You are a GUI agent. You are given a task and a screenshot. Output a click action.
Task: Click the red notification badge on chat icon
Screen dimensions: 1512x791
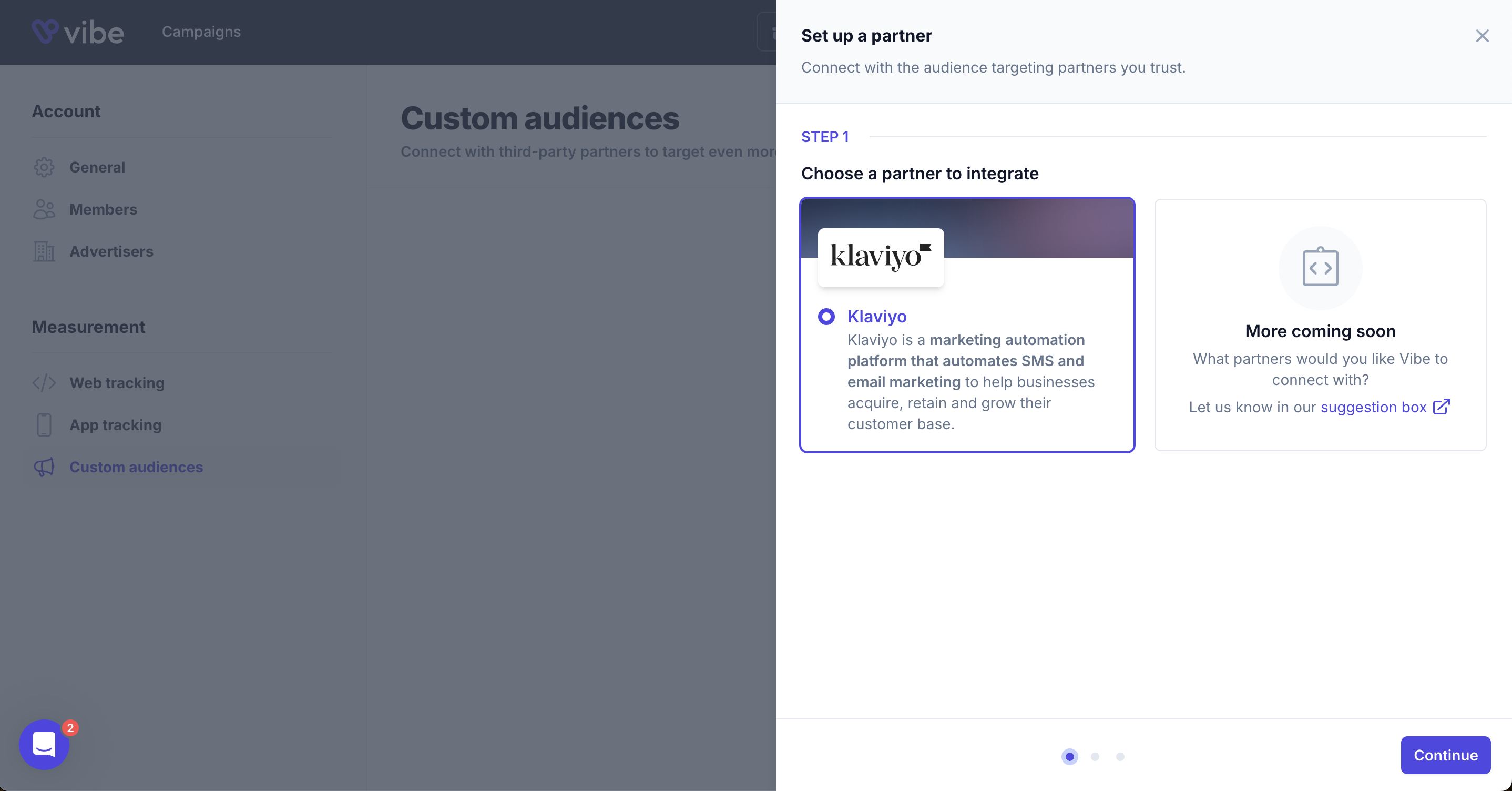point(70,728)
